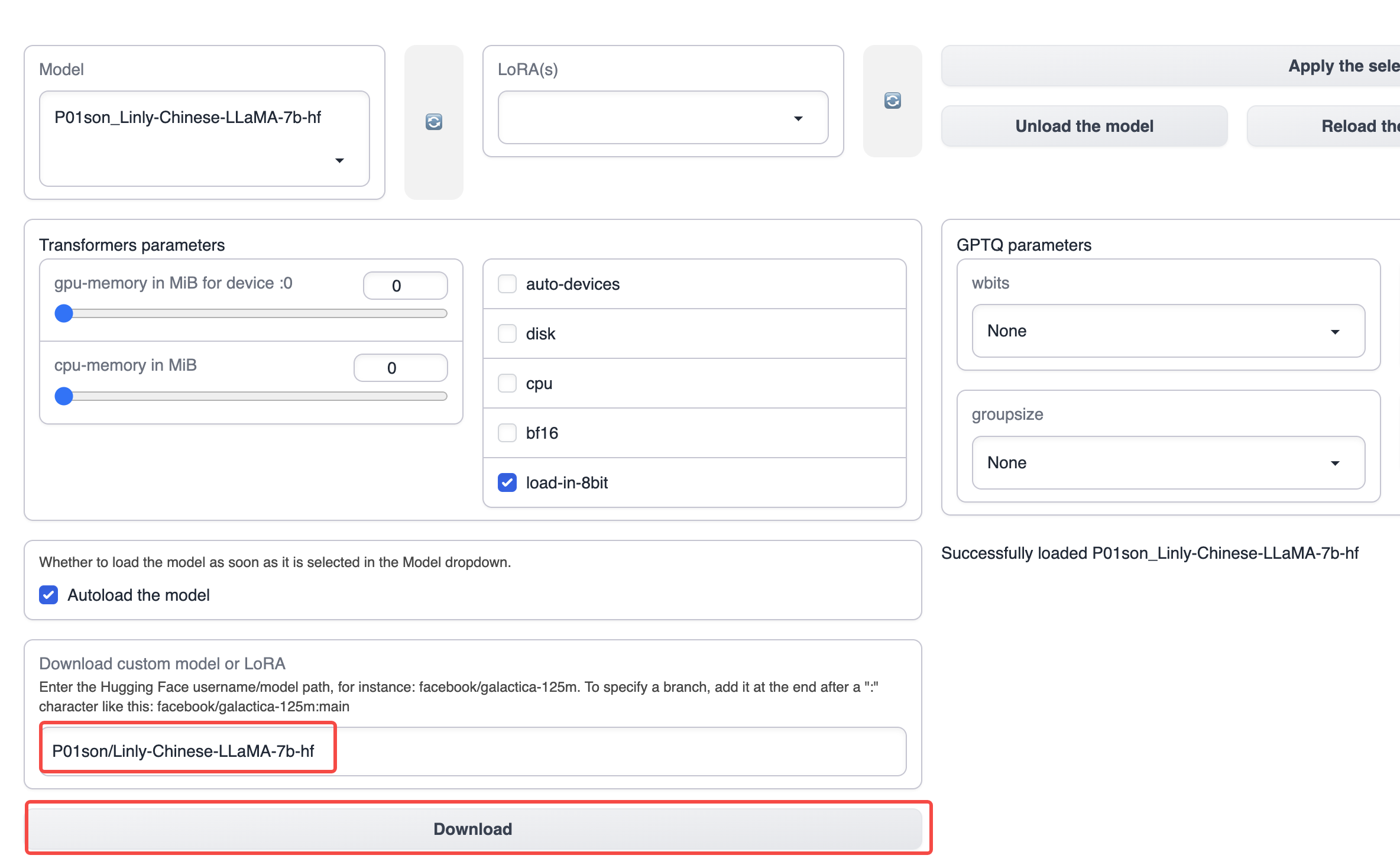Click the cpu-memory slider handle
The width and height of the screenshot is (1400, 868).
[x=64, y=396]
